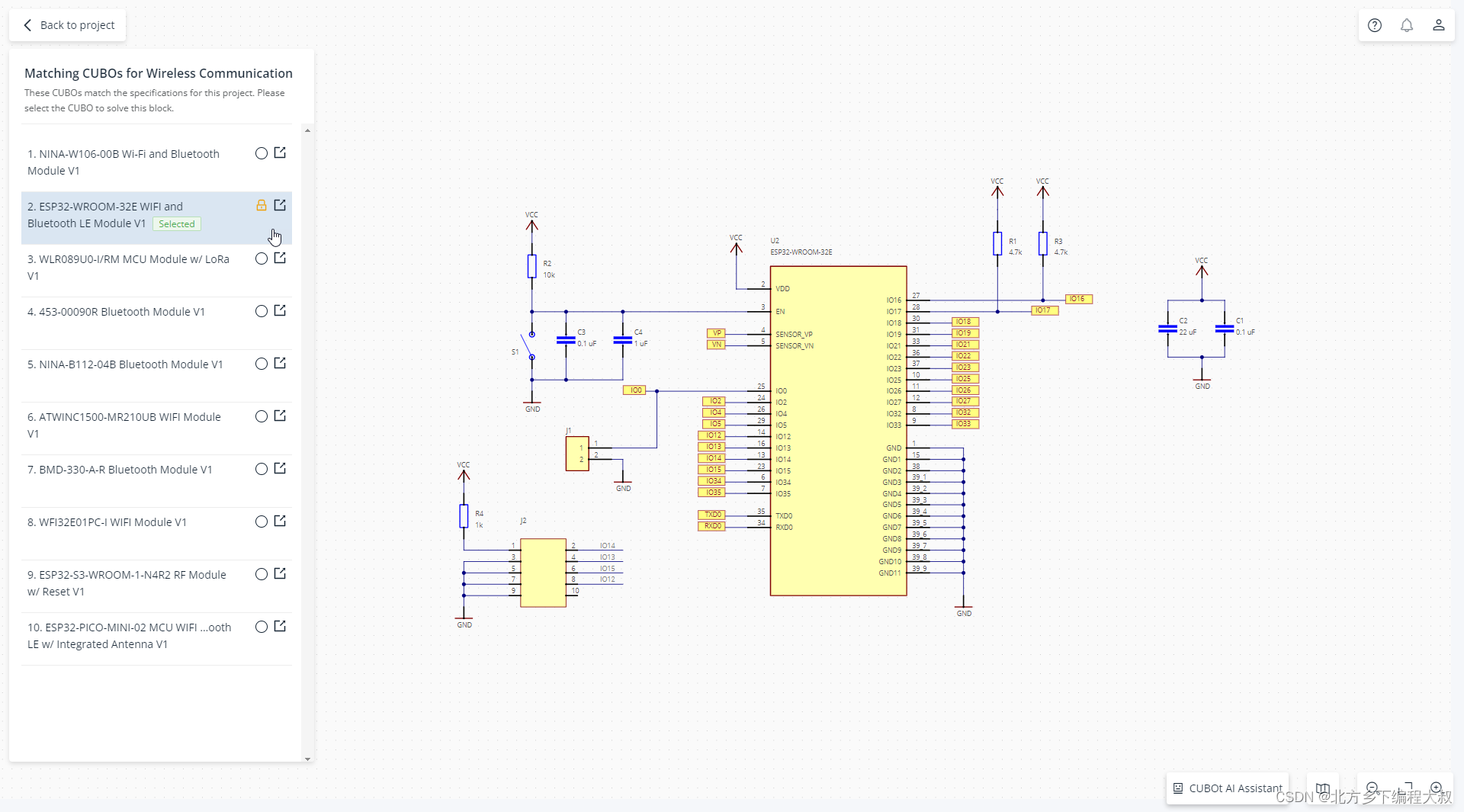Click the '3. WLR089U0-I/RM MCU Module w/ LoRa' text
The width and height of the screenshot is (1464, 812).
point(128,259)
